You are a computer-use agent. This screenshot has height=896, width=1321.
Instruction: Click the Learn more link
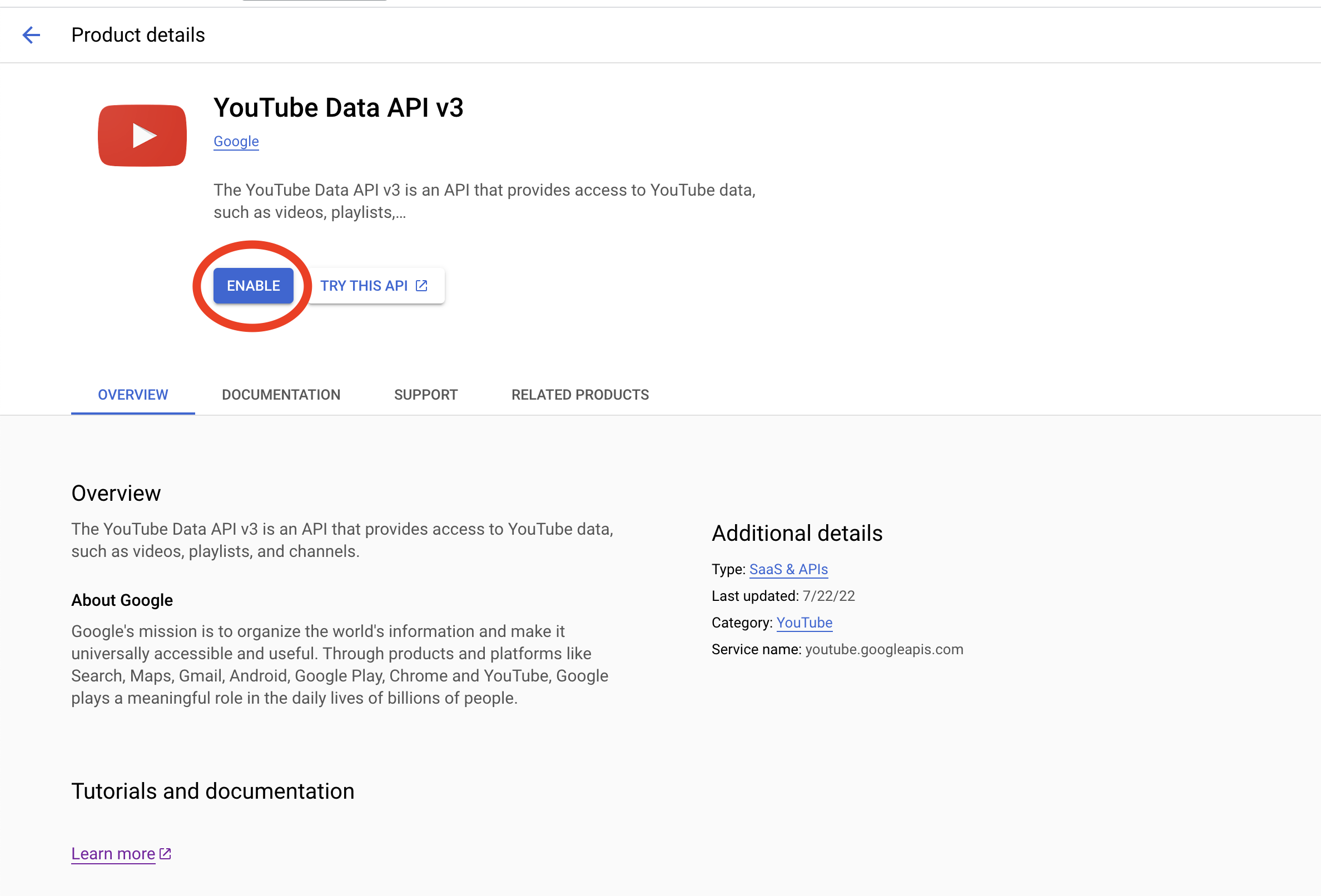point(113,853)
